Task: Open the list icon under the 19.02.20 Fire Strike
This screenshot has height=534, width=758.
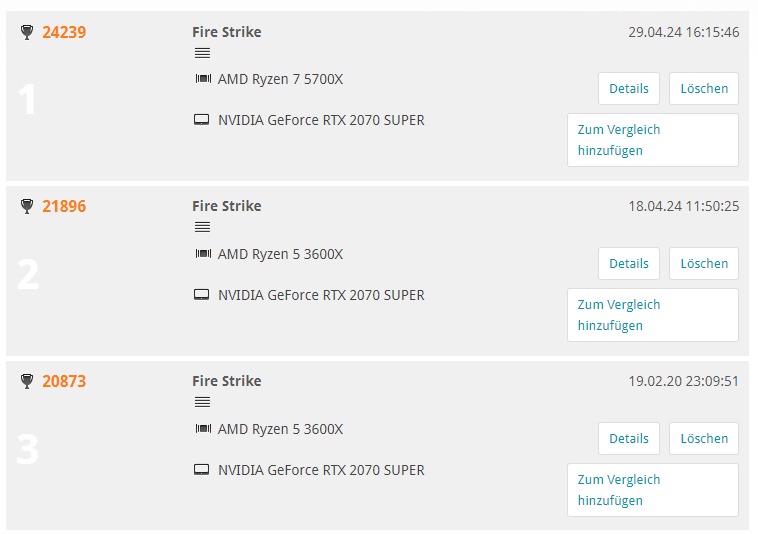Action: tap(202, 402)
